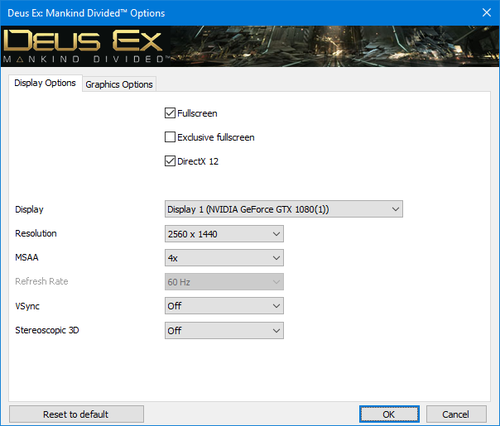The image size is (500, 426).
Task: Open the VSync Off combo box
Action: point(224,306)
